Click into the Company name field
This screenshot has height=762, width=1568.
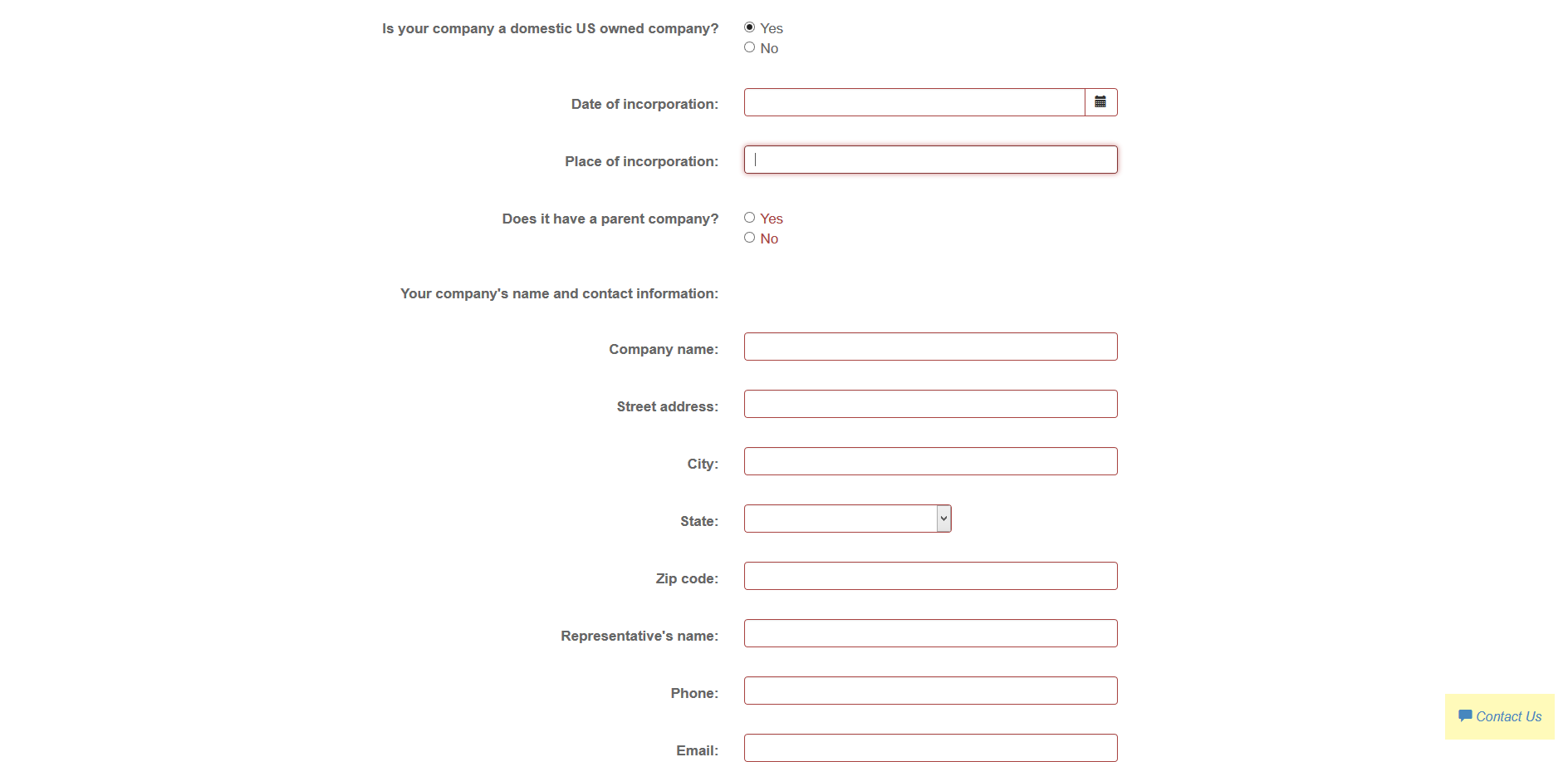930,347
